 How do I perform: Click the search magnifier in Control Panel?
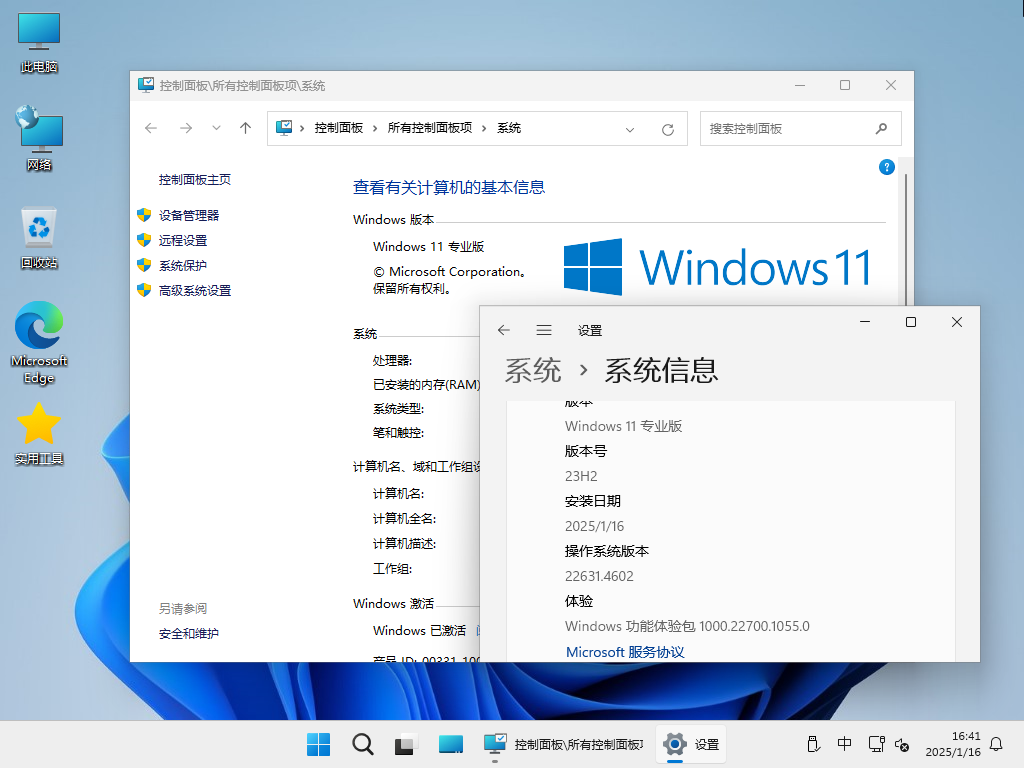881,129
